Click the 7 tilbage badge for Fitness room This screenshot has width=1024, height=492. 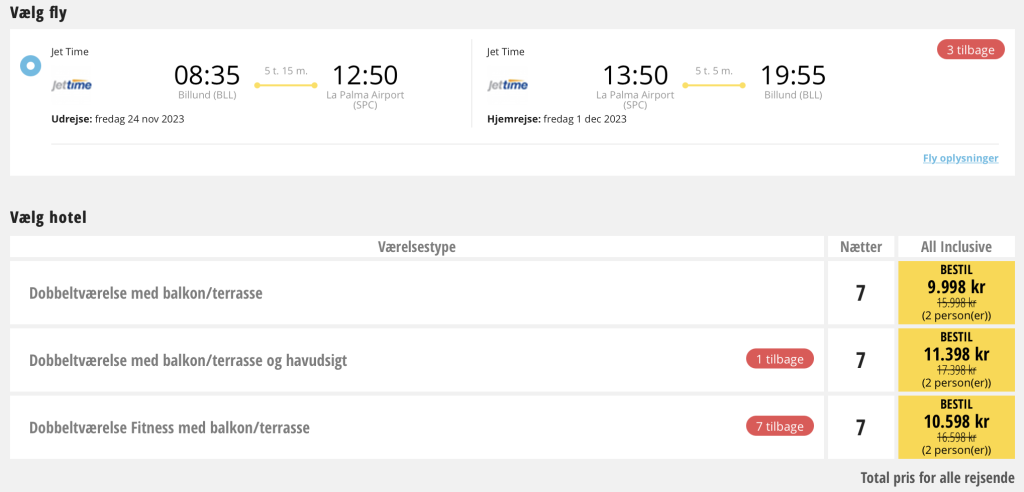780,426
